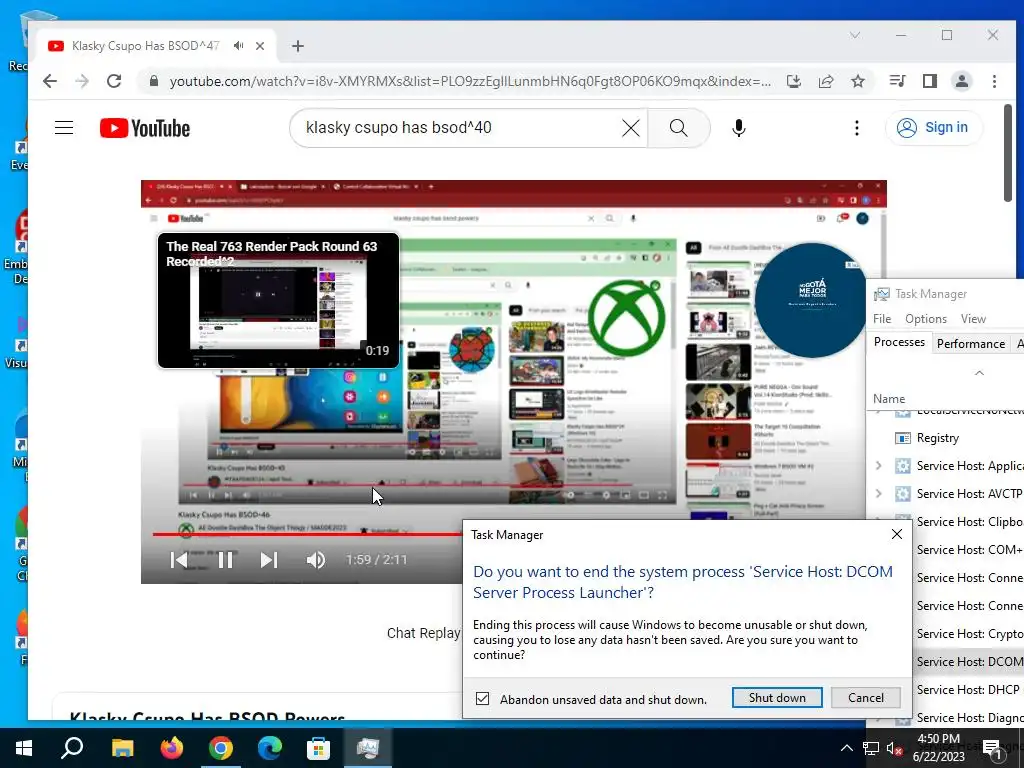Reload the YouTube page
The width and height of the screenshot is (1024, 768).
click(x=114, y=81)
